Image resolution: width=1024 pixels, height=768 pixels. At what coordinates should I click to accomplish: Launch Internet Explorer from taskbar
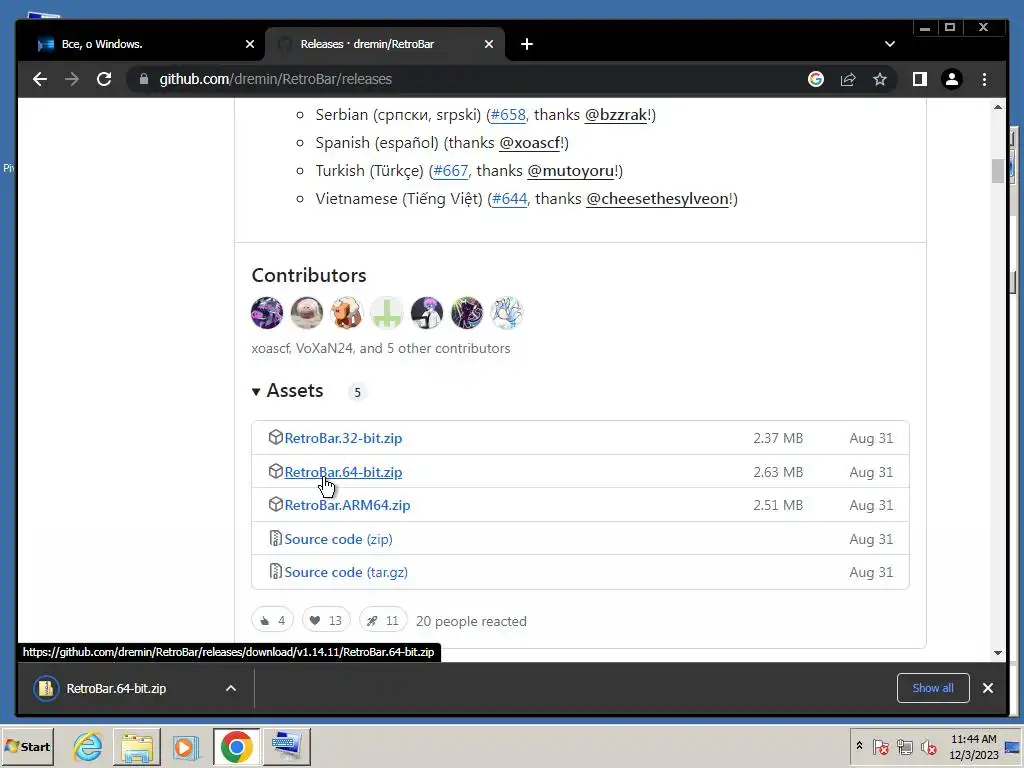[88, 746]
